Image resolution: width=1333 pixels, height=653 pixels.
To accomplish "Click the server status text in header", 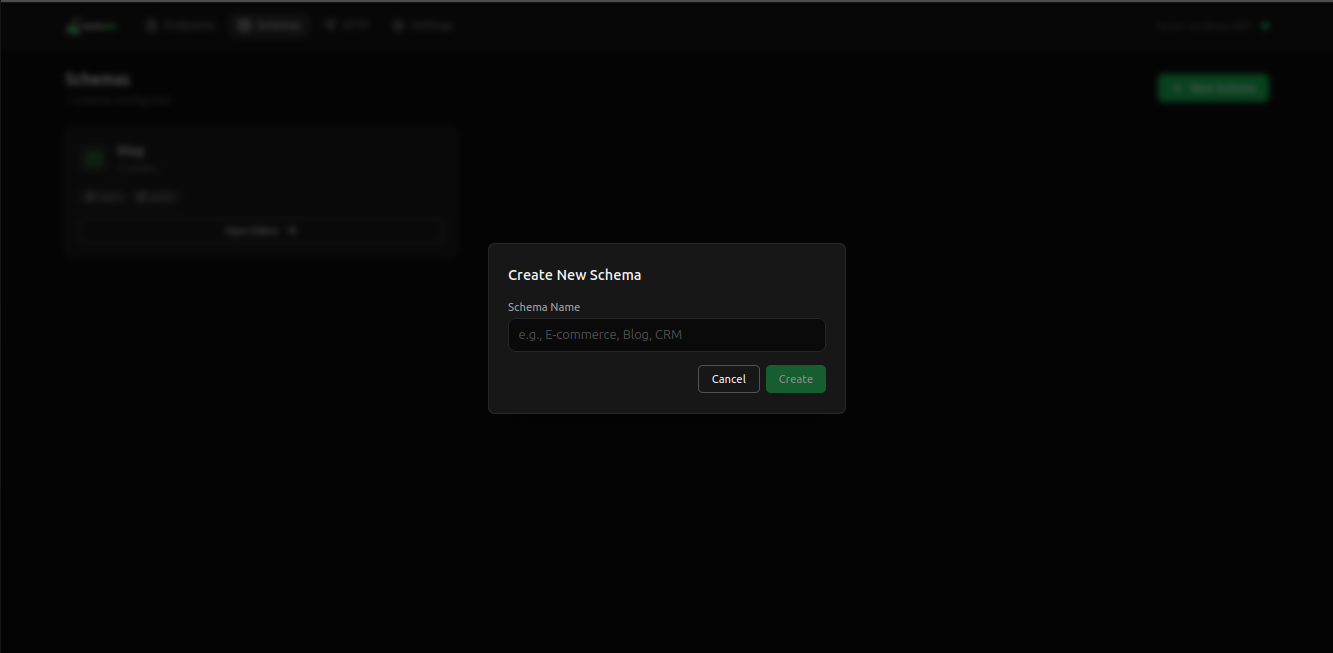I will [1203, 26].
